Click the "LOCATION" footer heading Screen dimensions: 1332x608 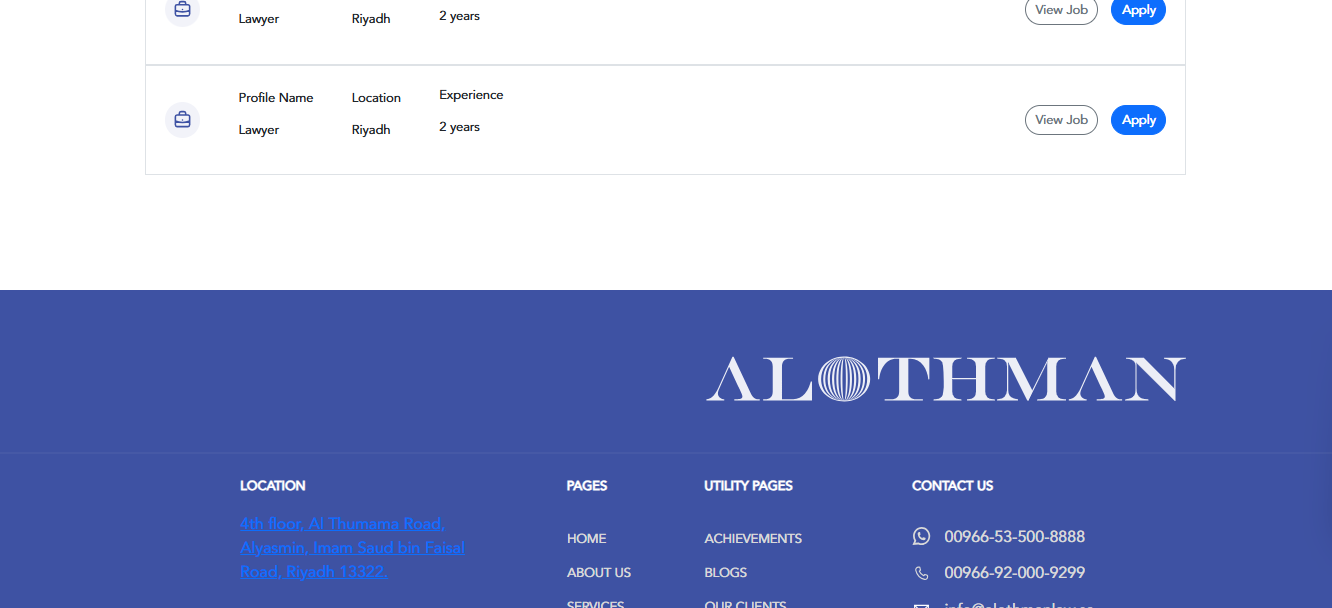pyautogui.click(x=273, y=486)
